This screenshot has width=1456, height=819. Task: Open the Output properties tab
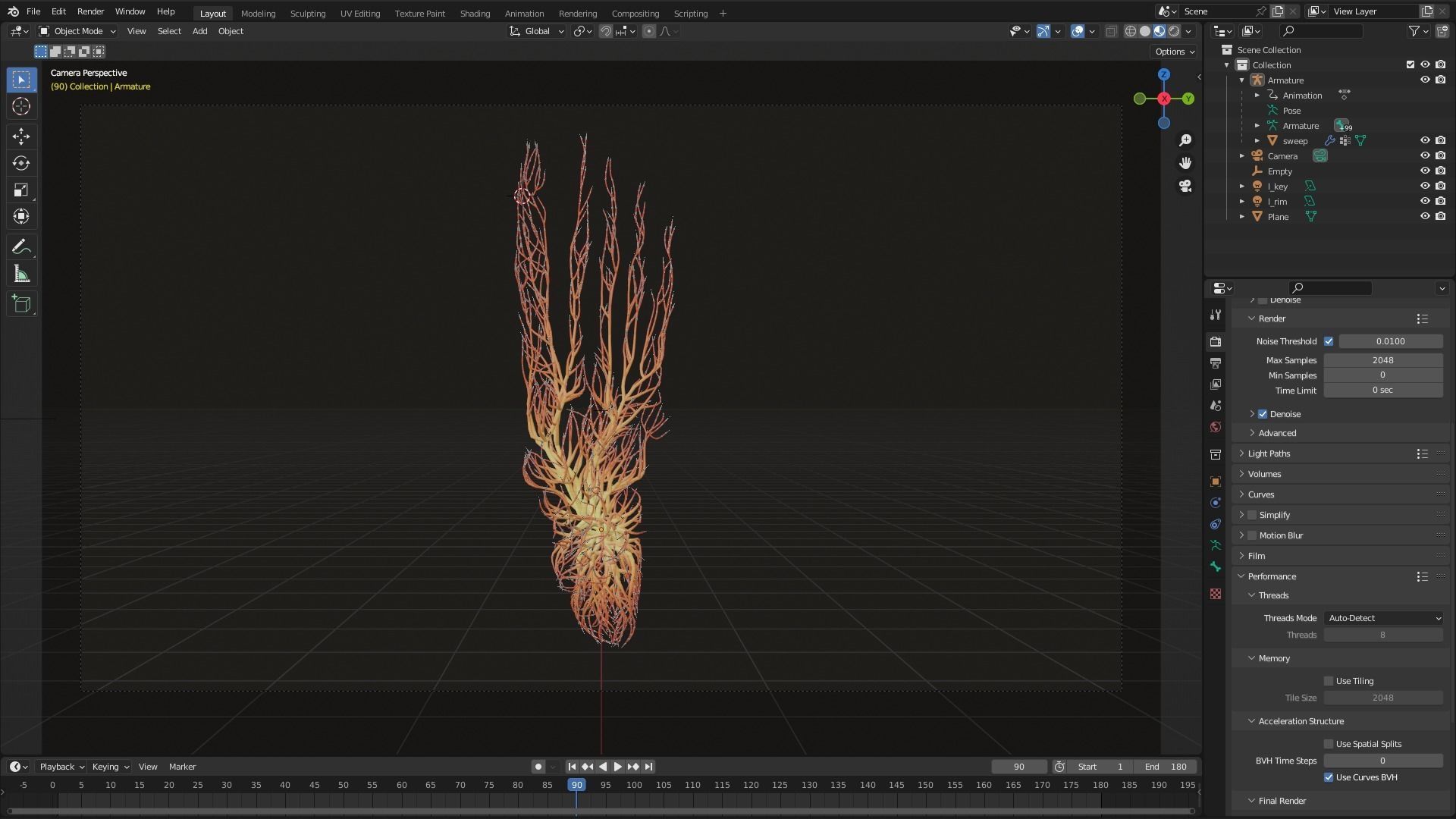pos(1216,363)
